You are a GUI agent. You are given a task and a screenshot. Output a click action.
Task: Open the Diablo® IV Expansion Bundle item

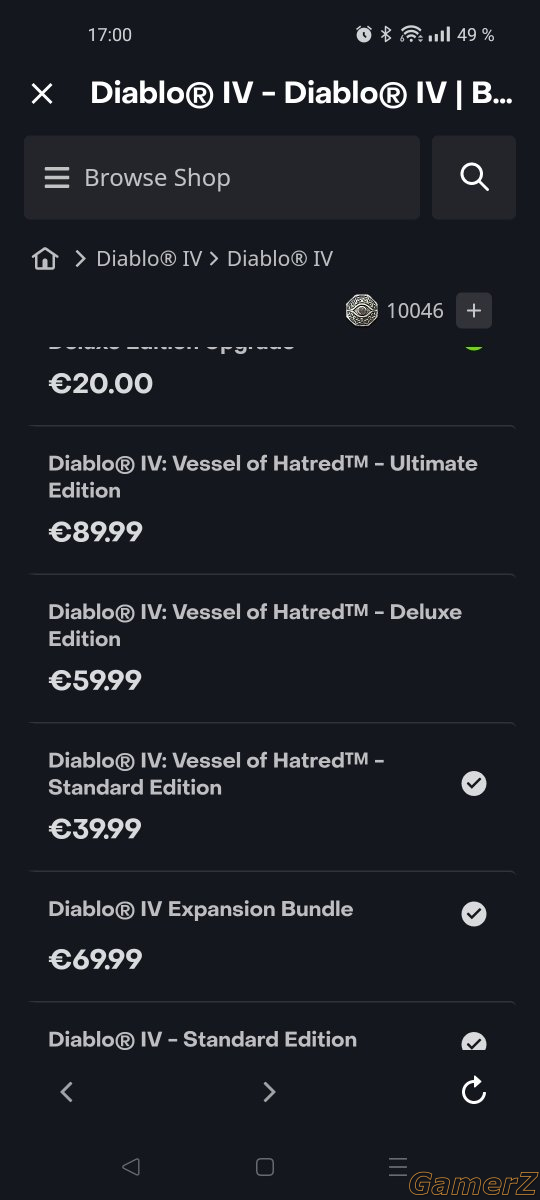272,937
